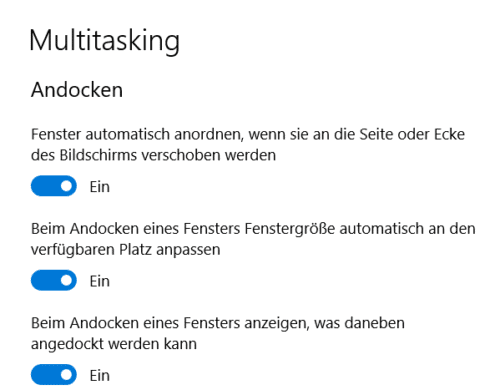Click the Multitasking page title

coord(105,41)
